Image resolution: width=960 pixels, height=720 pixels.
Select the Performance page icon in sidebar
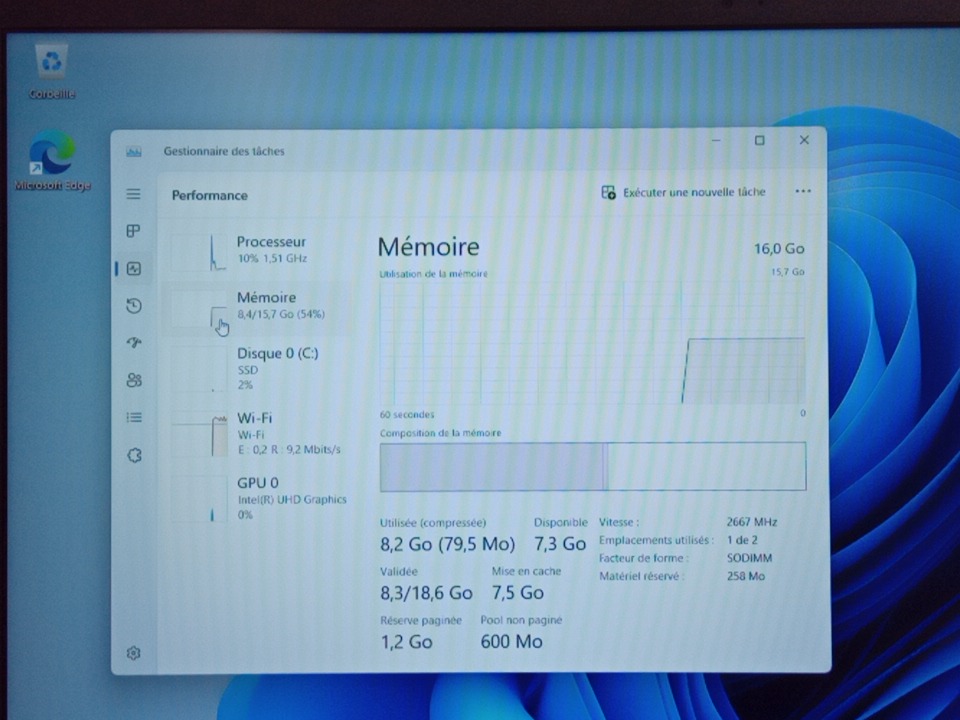click(133, 268)
